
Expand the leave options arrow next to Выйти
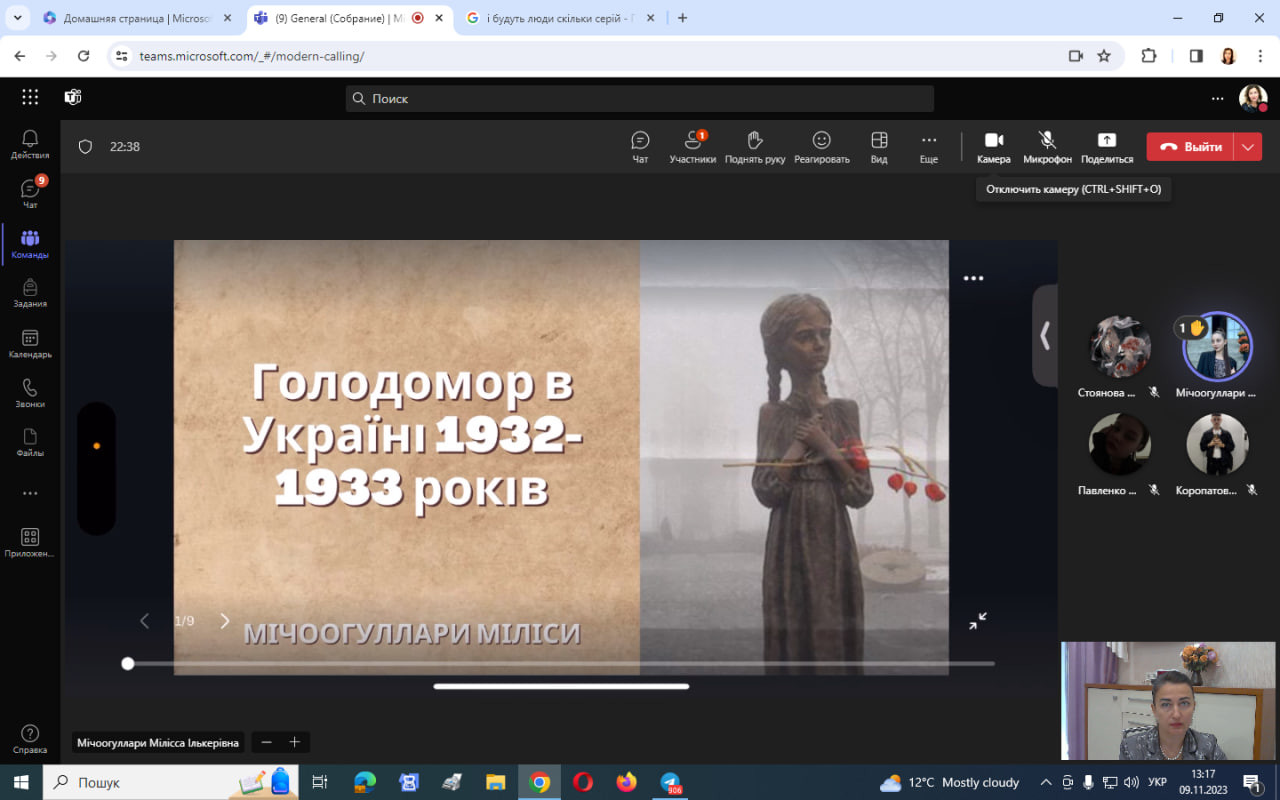coord(1248,147)
